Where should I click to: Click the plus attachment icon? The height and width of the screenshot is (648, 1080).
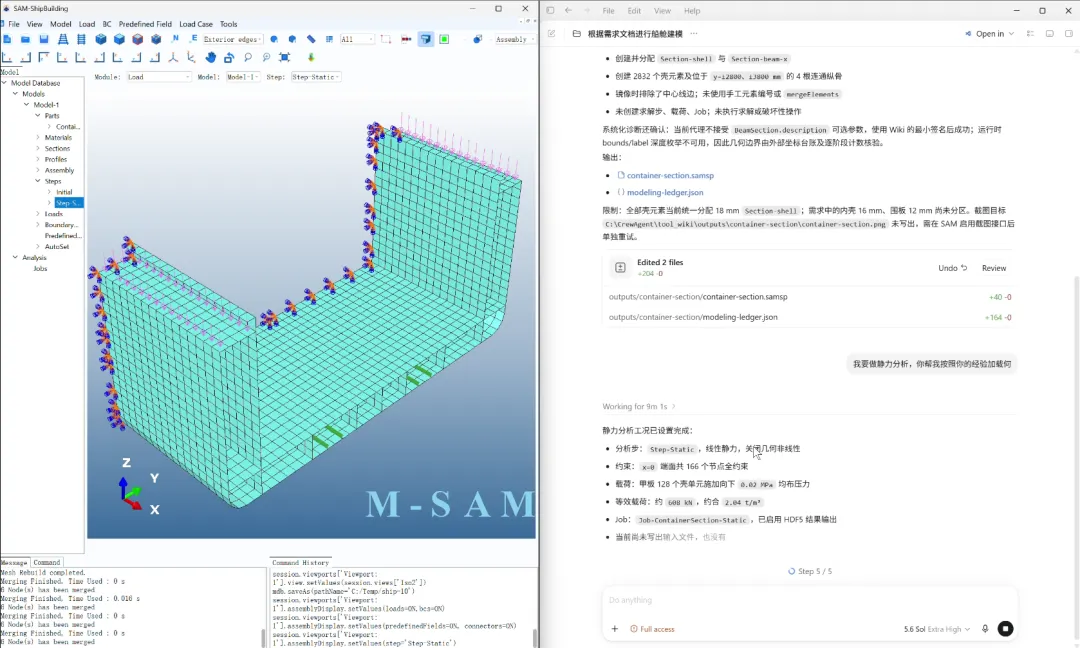tap(614, 629)
